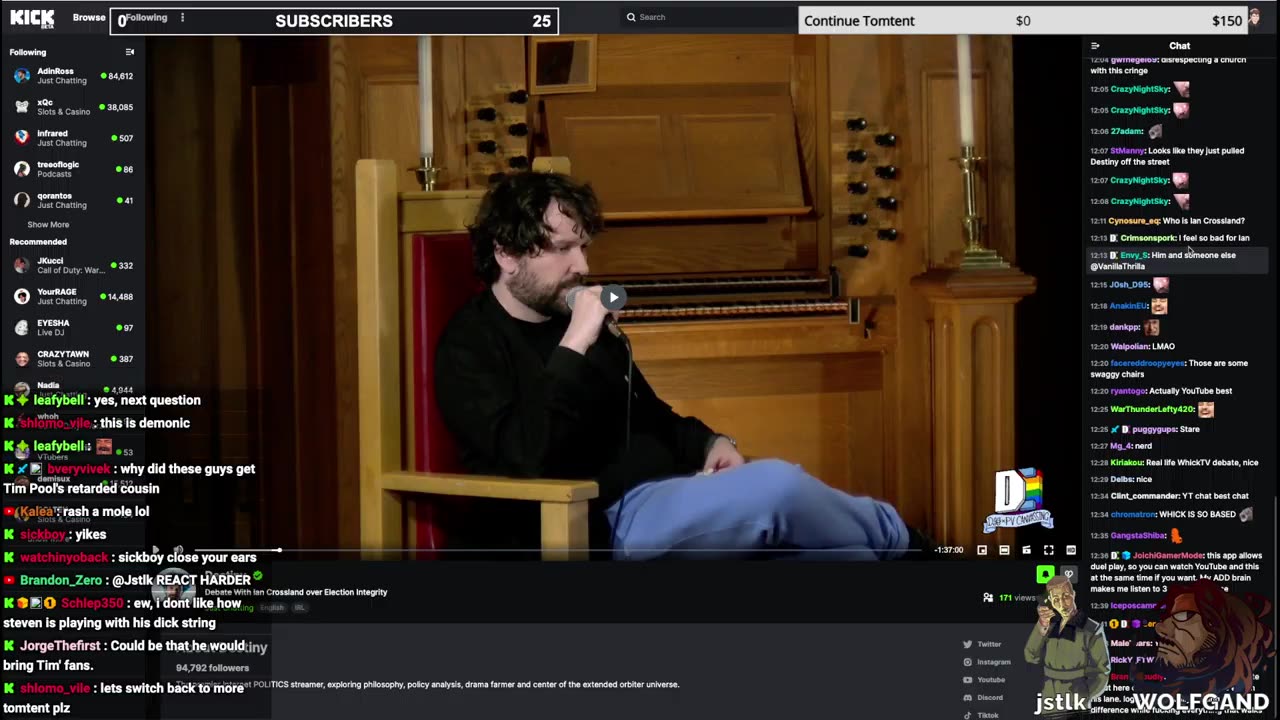Click the clip creation icon
Screen dimensions: 1280x720
(1026, 550)
